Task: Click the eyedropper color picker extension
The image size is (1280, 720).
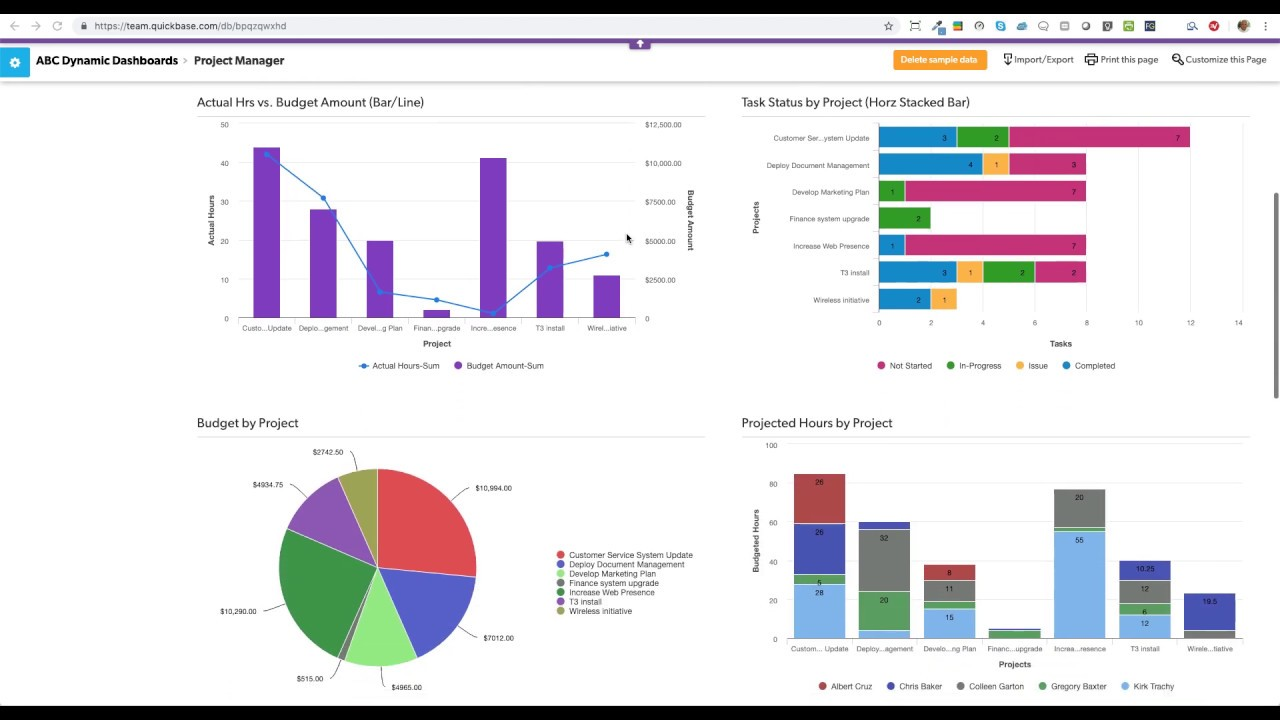Action: 937,26
